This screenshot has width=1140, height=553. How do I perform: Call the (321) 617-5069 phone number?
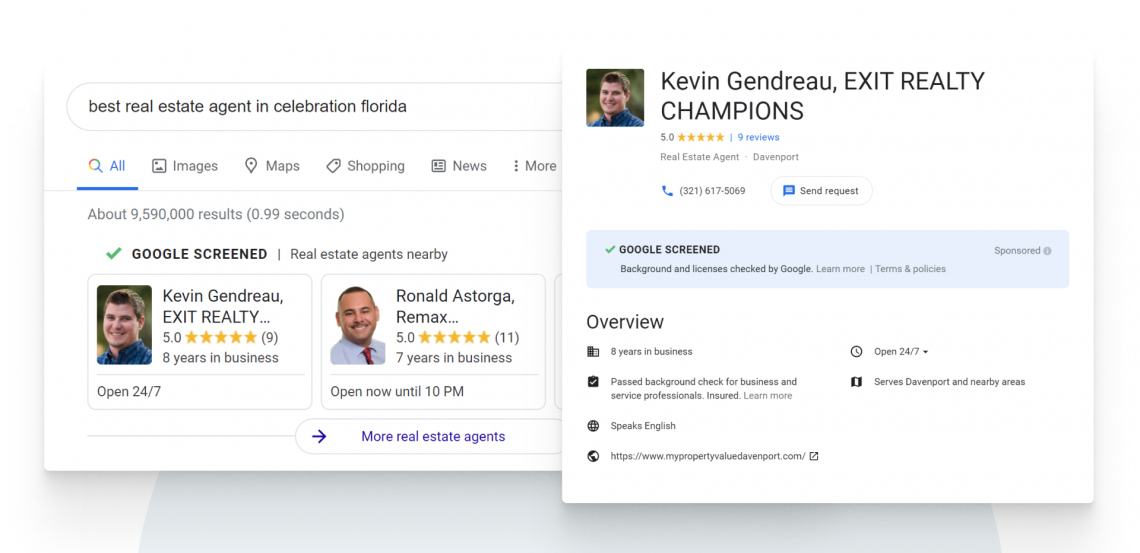pyautogui.click(x=712, y=191)
